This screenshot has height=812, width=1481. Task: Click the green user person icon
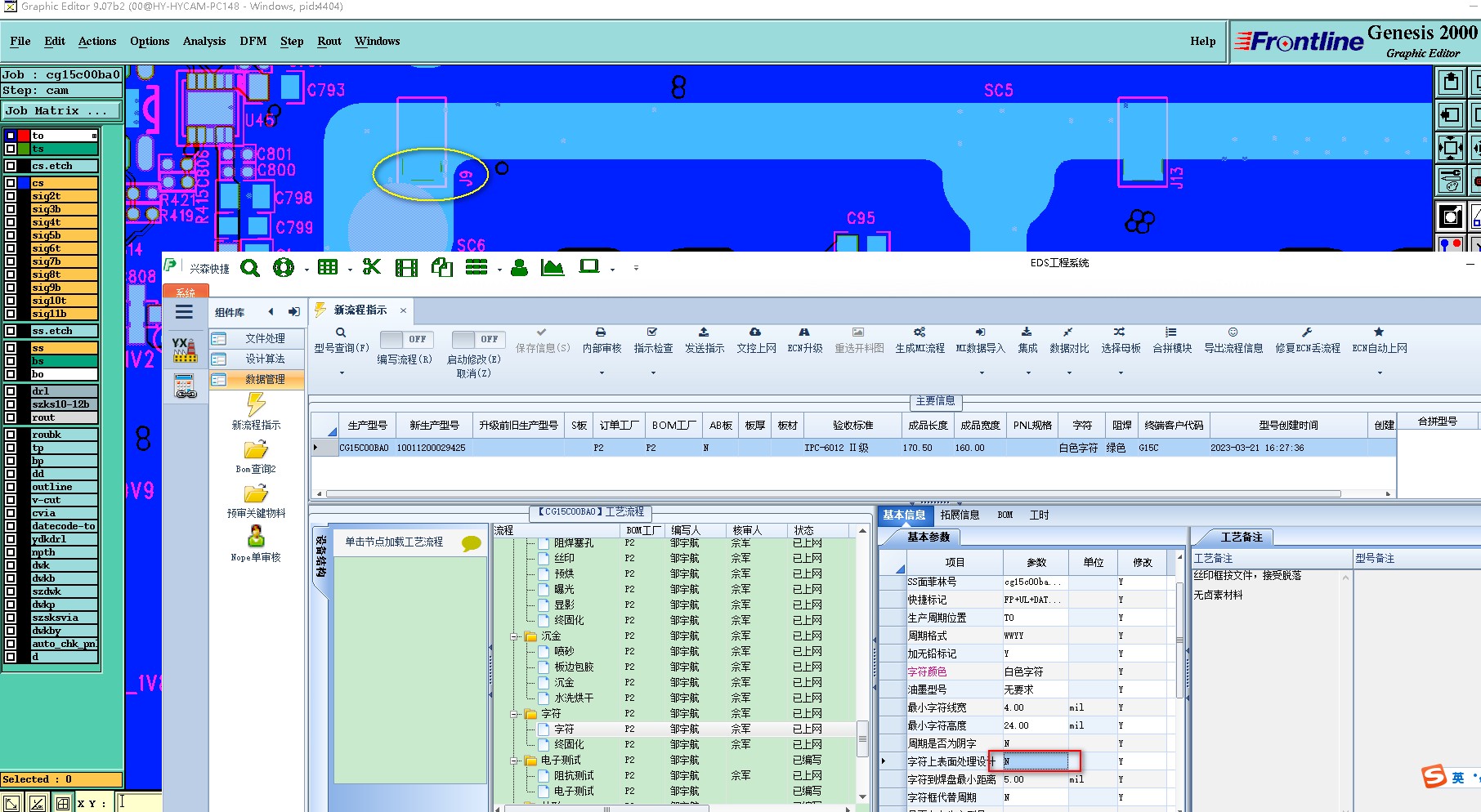click(519, 267)
